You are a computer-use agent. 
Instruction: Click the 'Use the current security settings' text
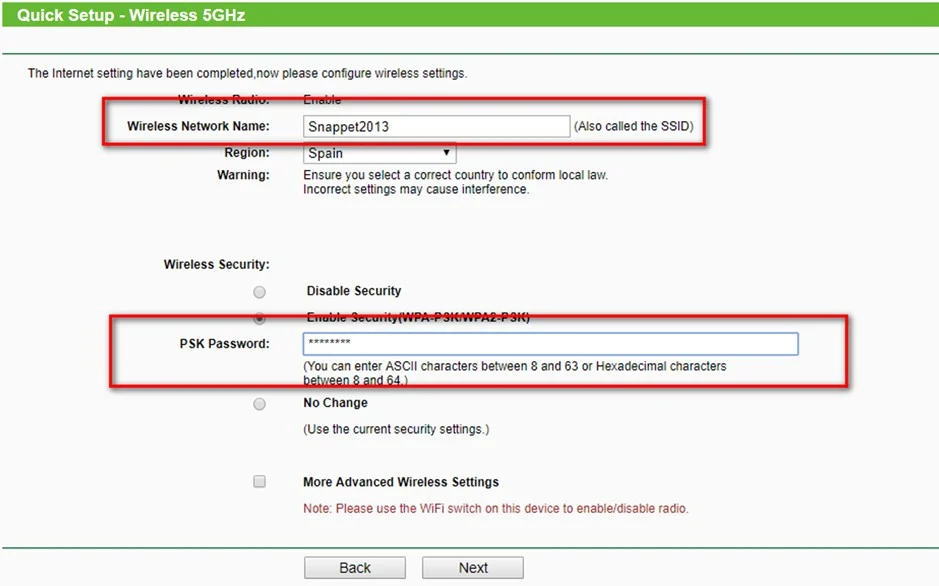click(396, 429)
